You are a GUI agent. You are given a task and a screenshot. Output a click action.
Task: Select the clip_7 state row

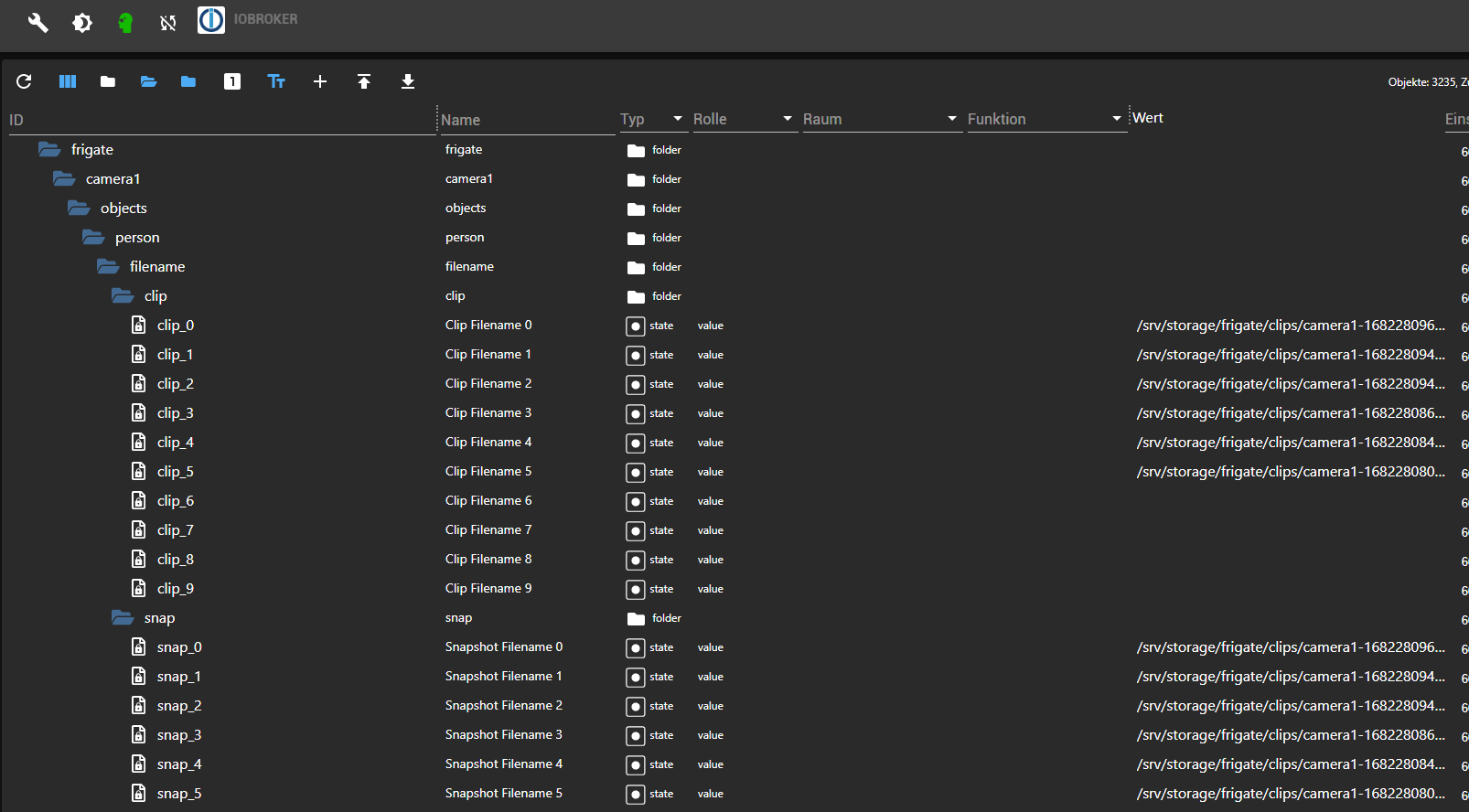734,529
